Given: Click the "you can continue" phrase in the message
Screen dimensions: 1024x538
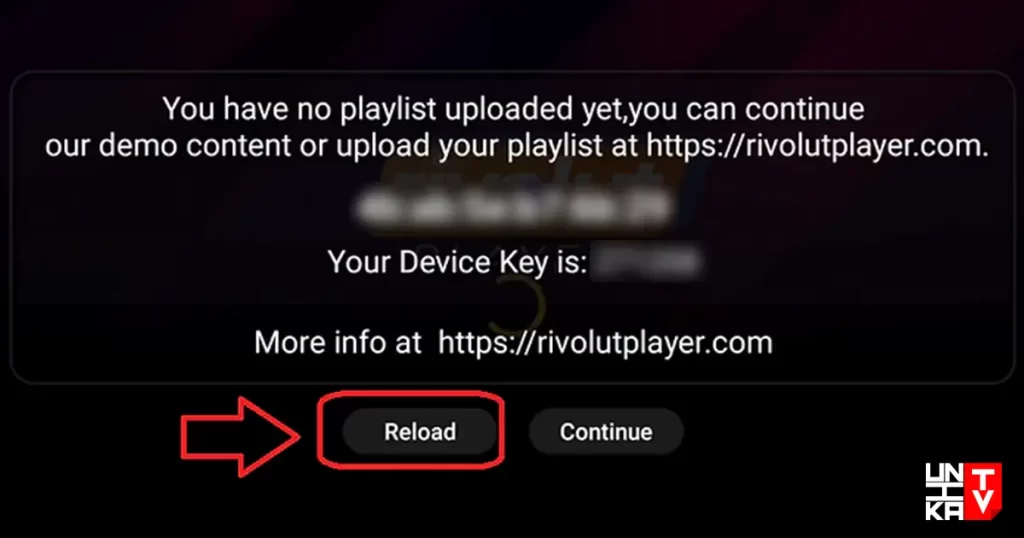Looking at the screenshot, I should 746,109.
